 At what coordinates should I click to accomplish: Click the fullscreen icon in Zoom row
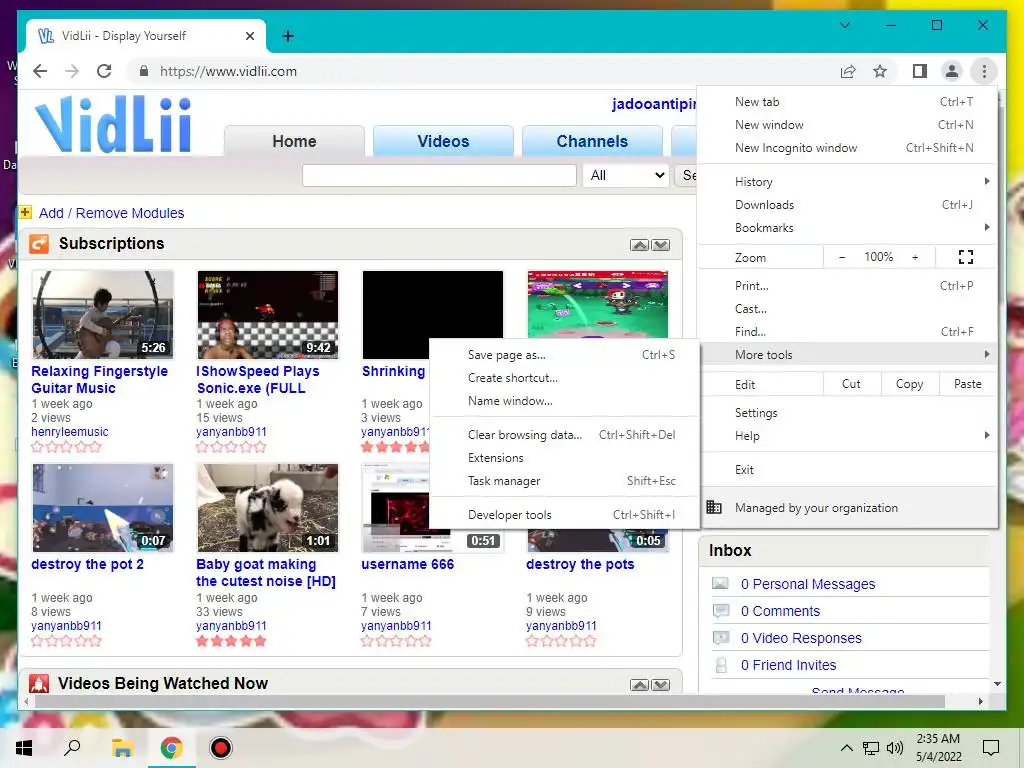point(966,257)
